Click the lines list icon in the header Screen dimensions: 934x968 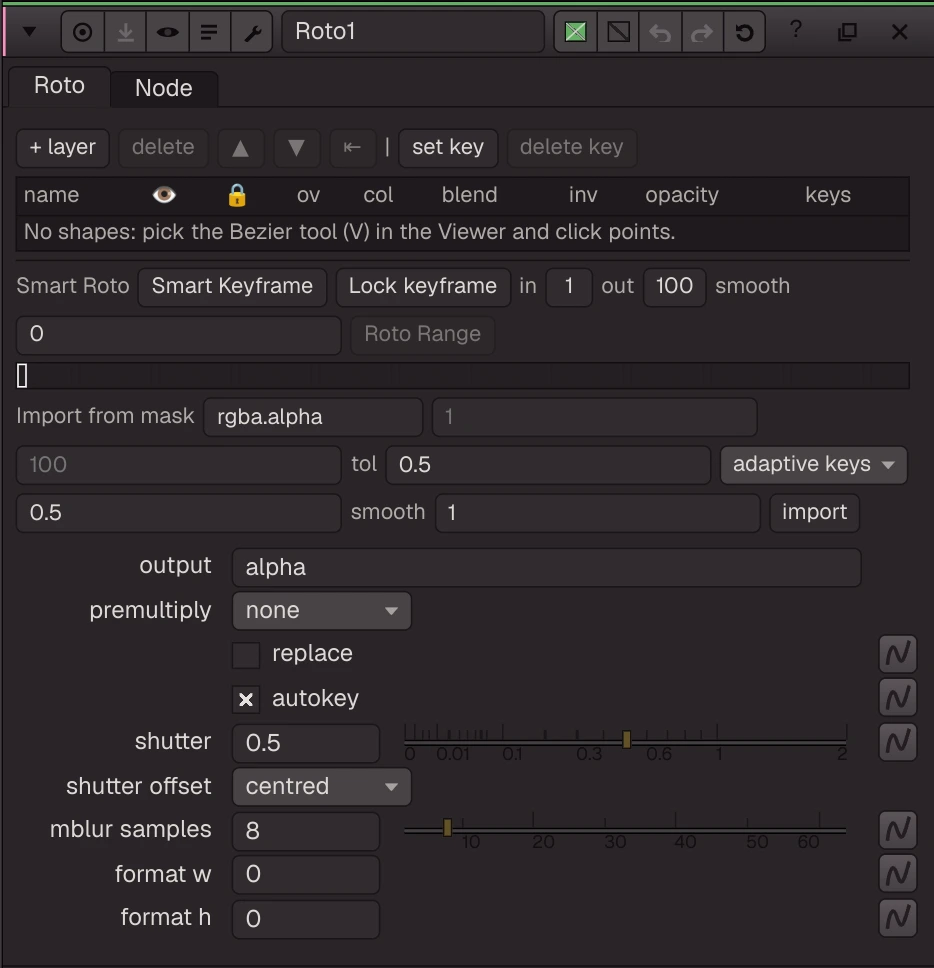pyautogui.click(x=209, y=32)
